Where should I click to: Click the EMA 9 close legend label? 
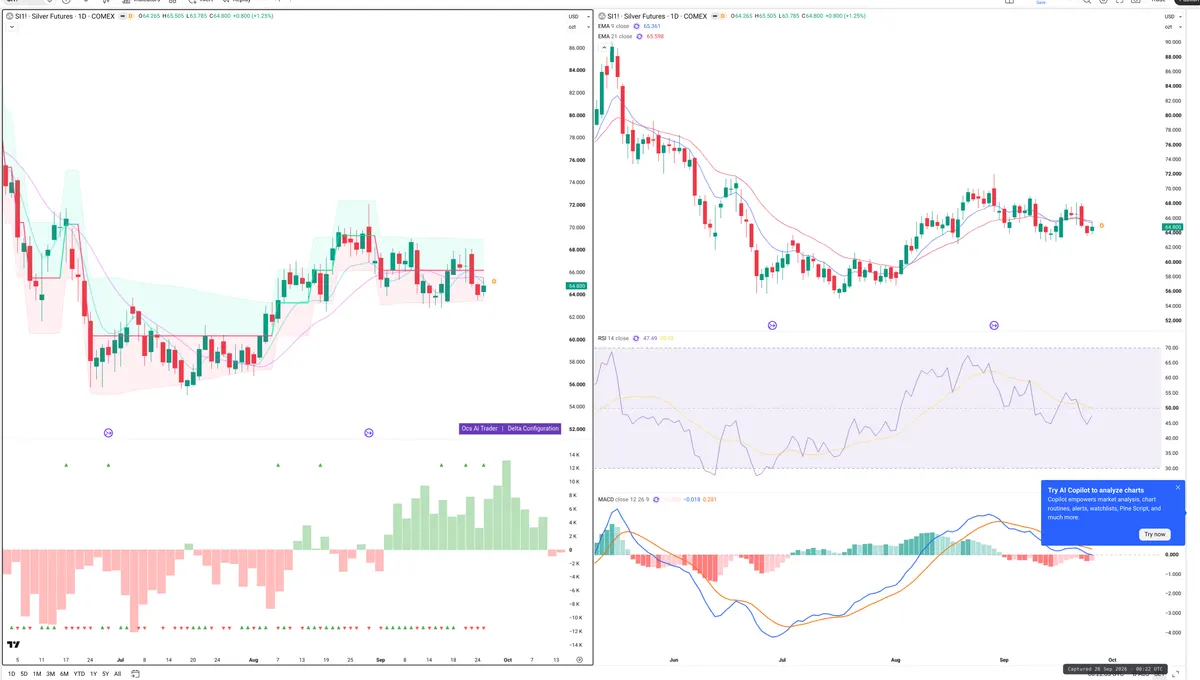[615, 27]
